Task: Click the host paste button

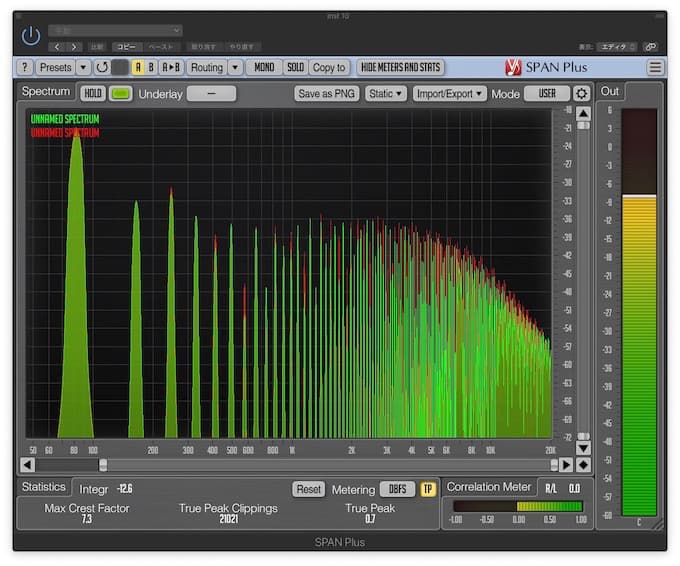Action: pos(160,46)
